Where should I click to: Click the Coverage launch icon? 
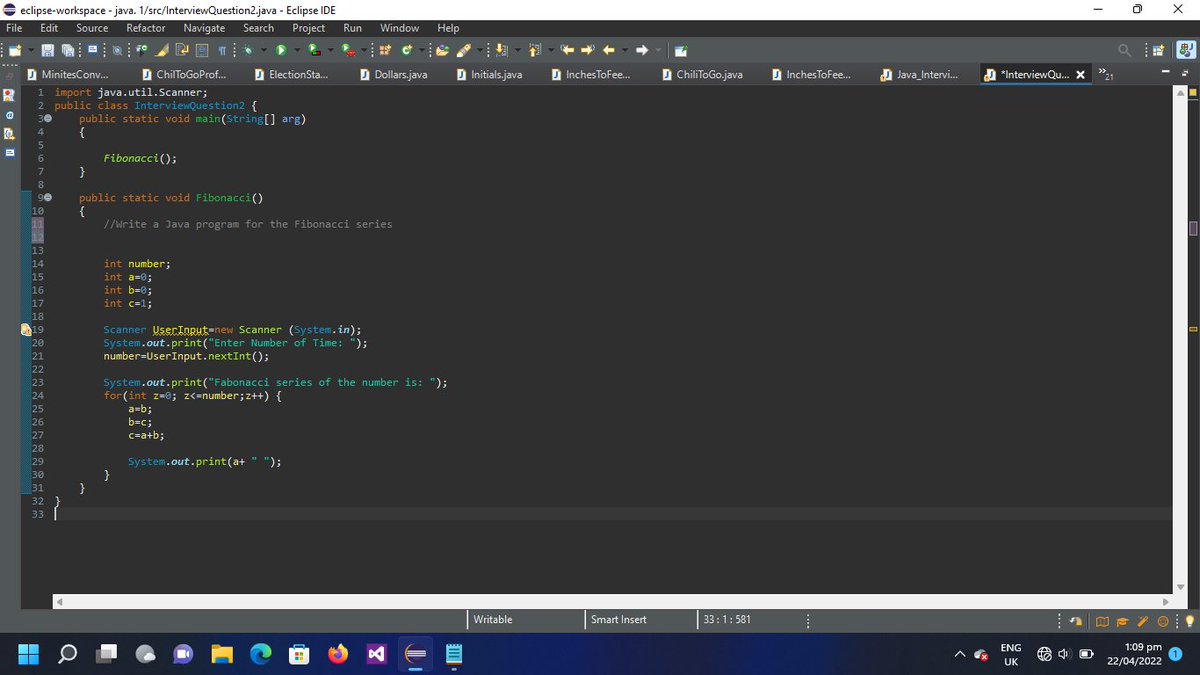pyautogui.click(x=314, y=50)
